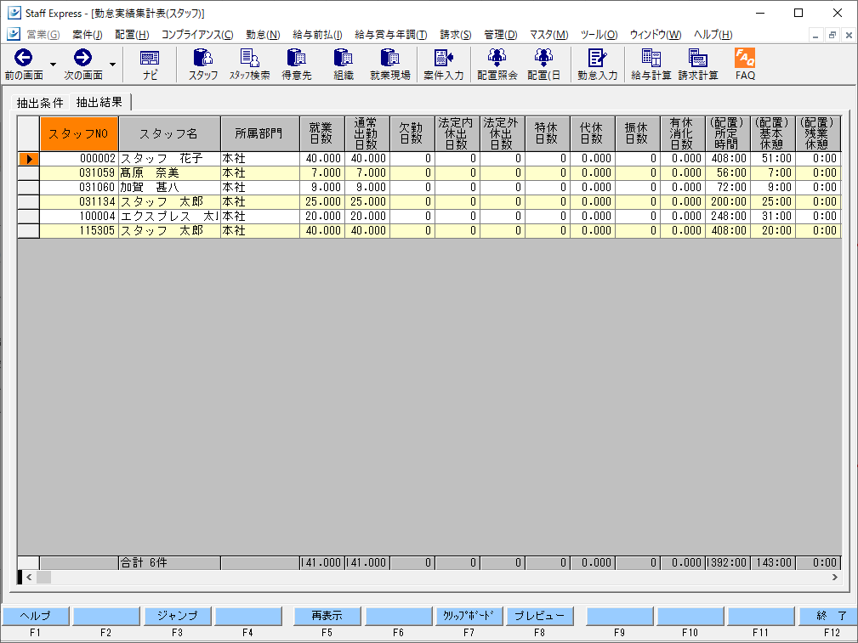Go back with the 前の画面 arrow icon
The image size is (858, 643).
(23, 58)
